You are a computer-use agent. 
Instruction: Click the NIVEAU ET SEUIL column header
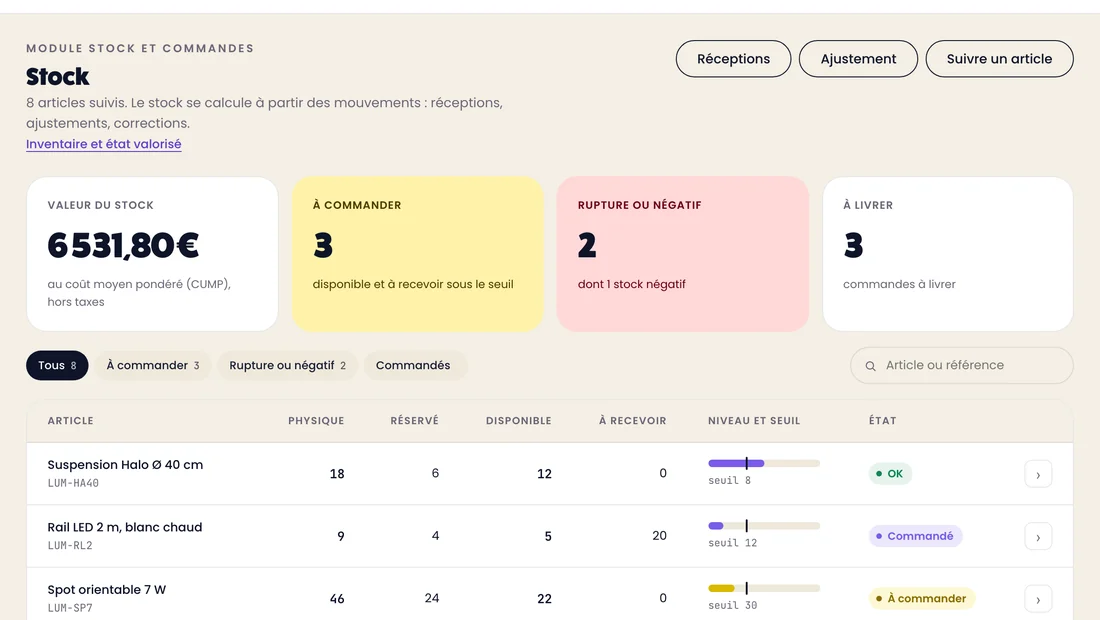(754, 421)
